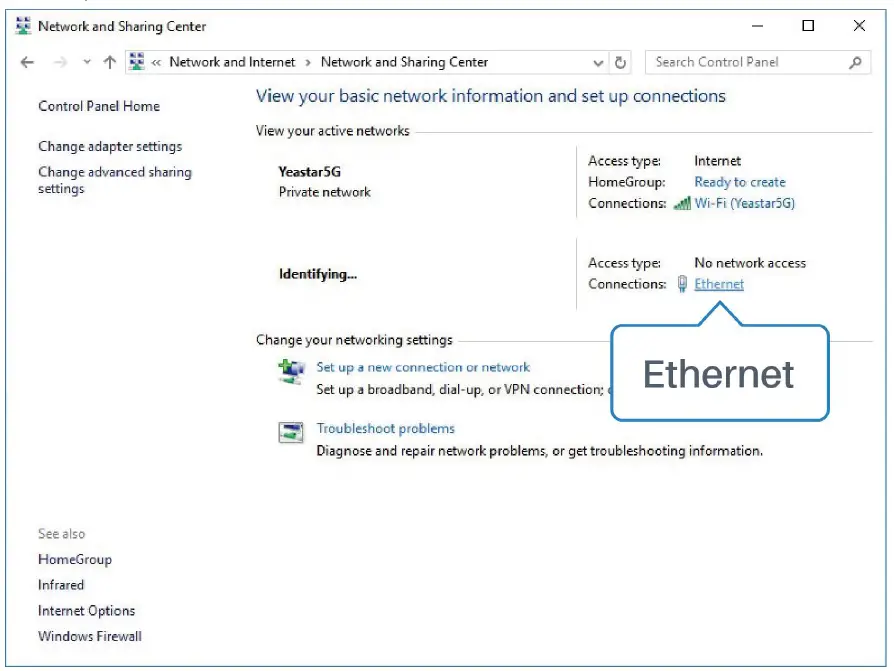Click the Search Control Panel field
The height and width of the screenshot is (671, 894).
point(758,62)
